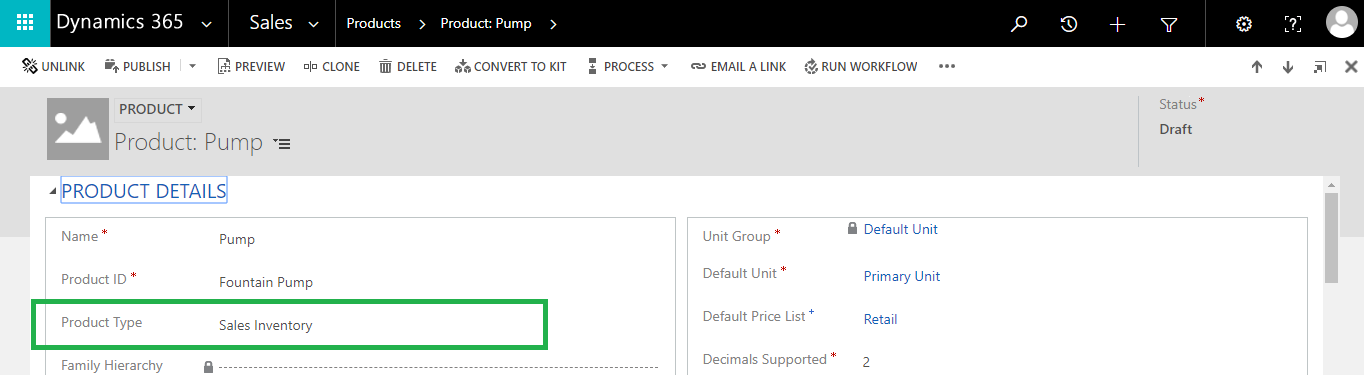The image size is (1364, 375).
Task: Click the locked Family Hierarchy field
Action: (438, 367)
